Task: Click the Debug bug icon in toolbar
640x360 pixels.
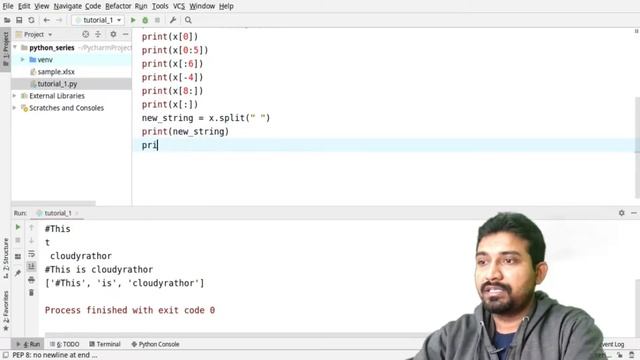Action: 145,20
